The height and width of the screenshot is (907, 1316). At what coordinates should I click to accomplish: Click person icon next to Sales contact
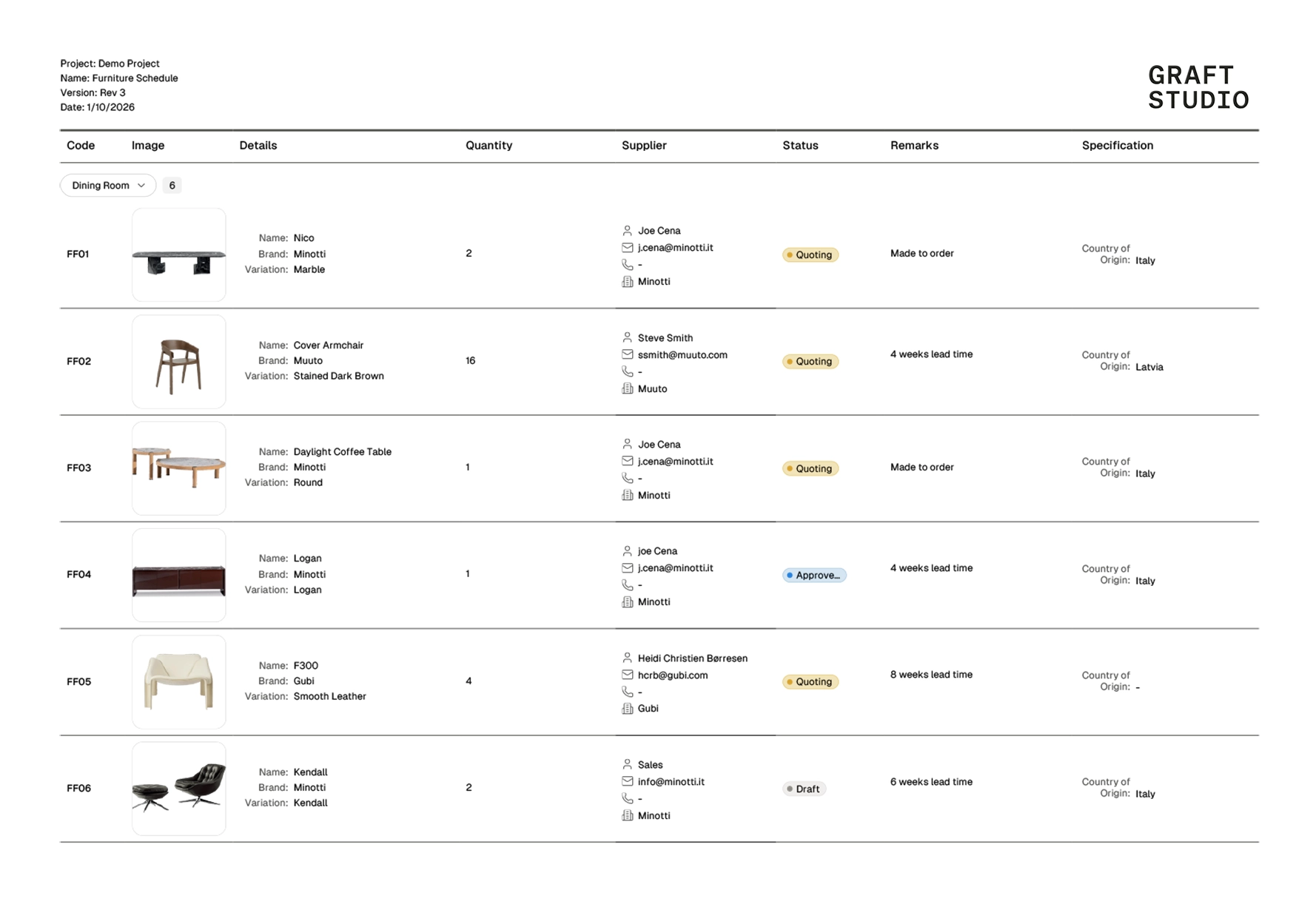627,764
